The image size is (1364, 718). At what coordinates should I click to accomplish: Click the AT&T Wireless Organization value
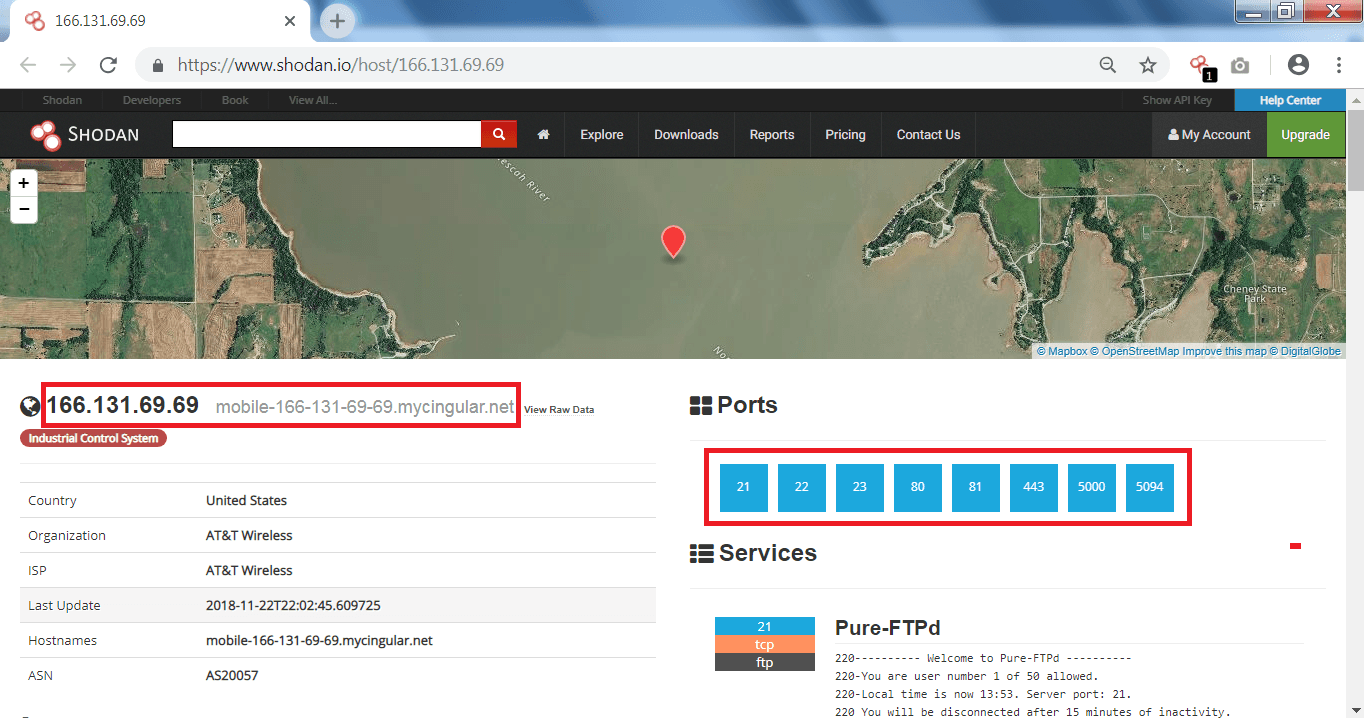click(249, 535)
